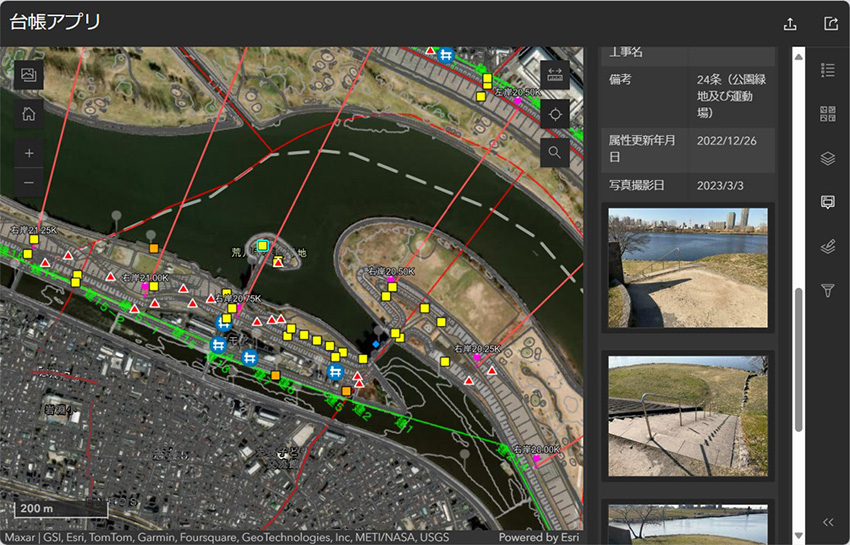
Task: Open the legend list panel
Action: tap(827, 70)
